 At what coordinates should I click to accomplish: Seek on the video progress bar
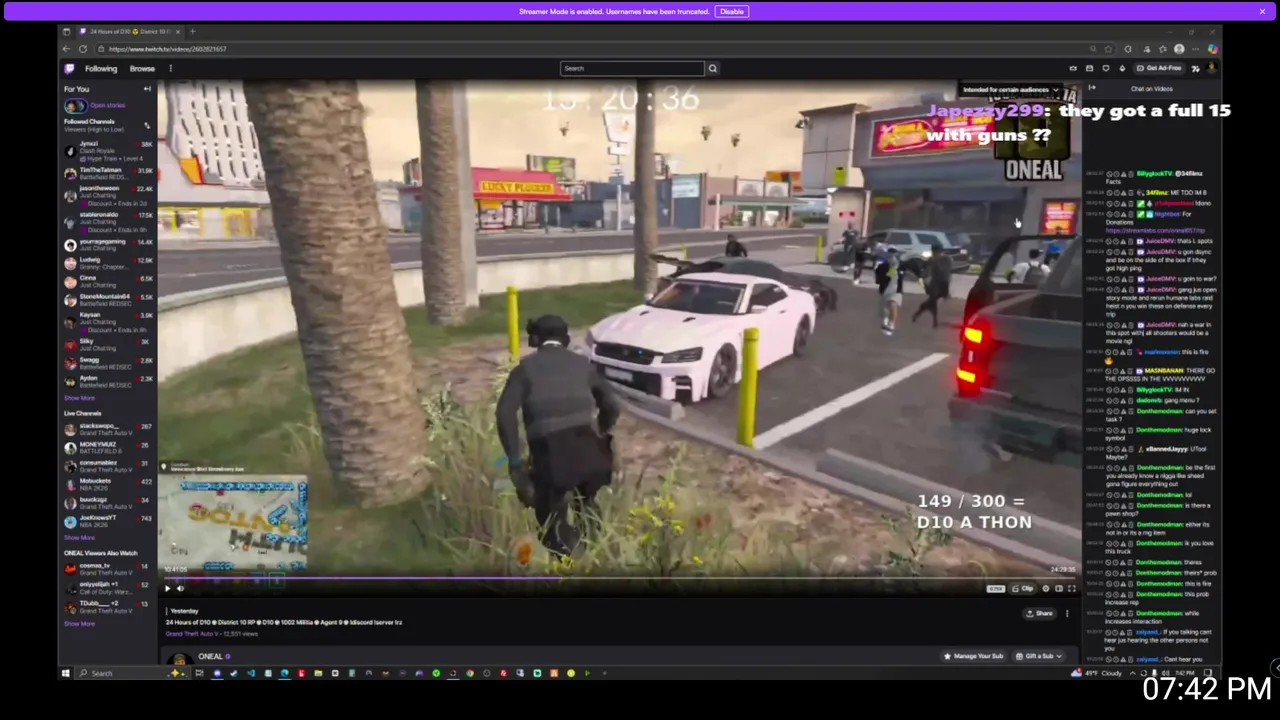pyautogui.click(x=620, y=578)
